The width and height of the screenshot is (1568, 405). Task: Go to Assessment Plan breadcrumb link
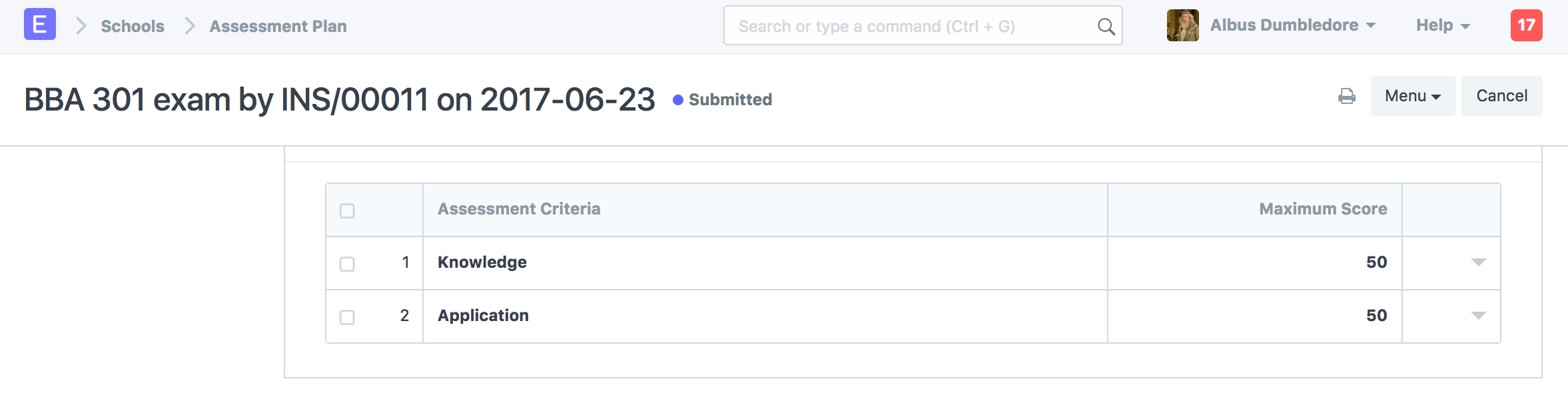pyautogui.click(x=278, y=26)
